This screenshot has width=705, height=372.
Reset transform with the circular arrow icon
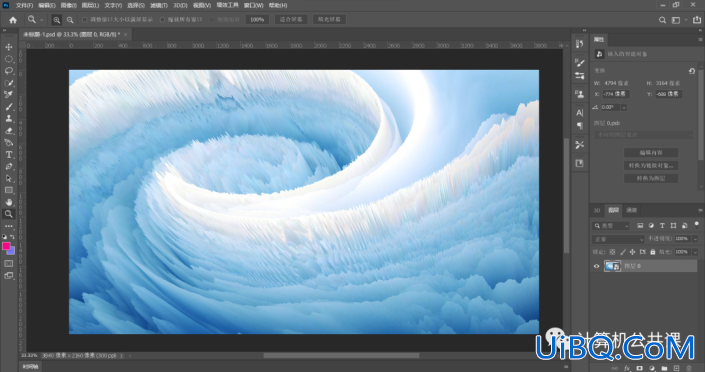692,71
